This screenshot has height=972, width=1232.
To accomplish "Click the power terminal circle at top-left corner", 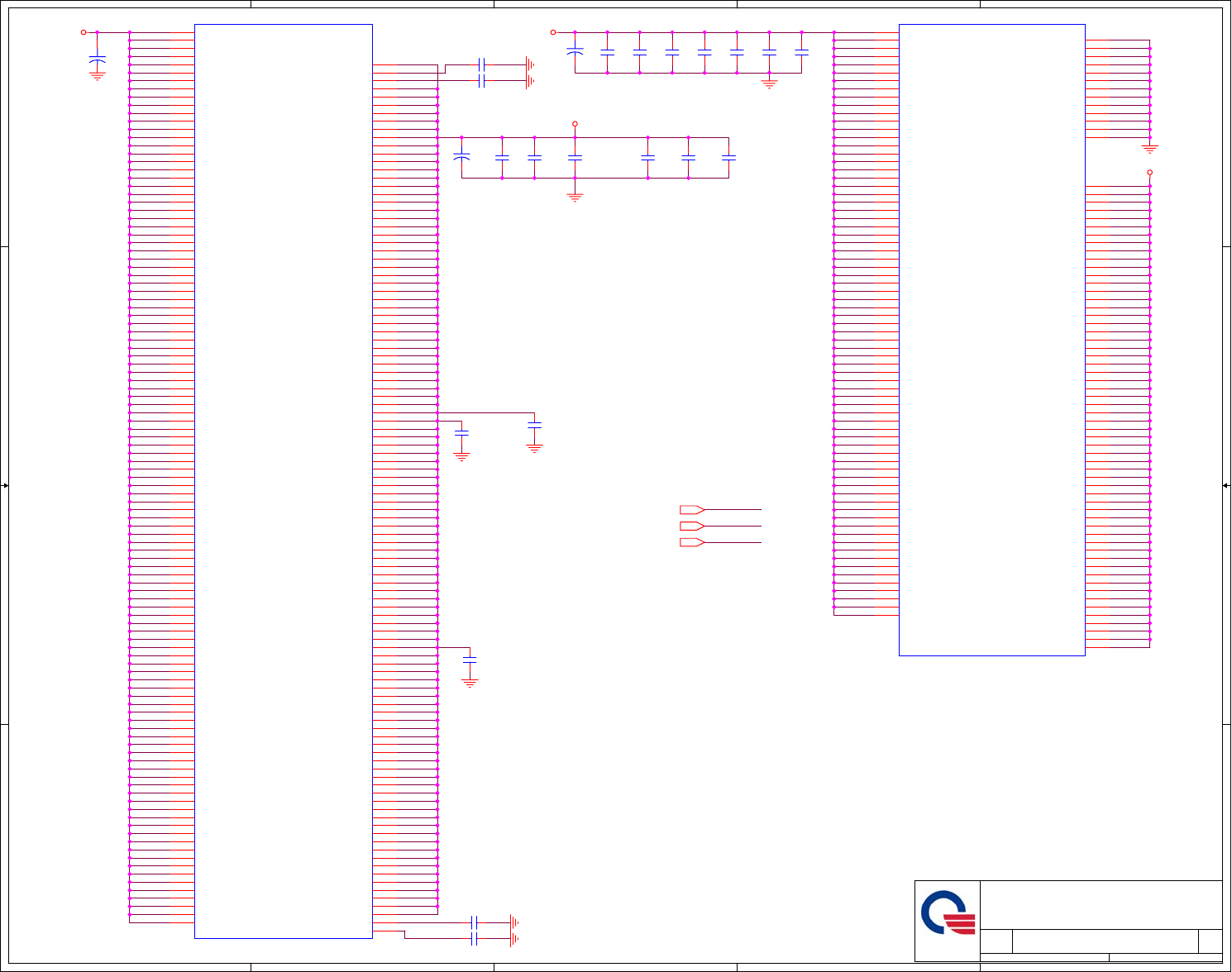I will point(84,32).
